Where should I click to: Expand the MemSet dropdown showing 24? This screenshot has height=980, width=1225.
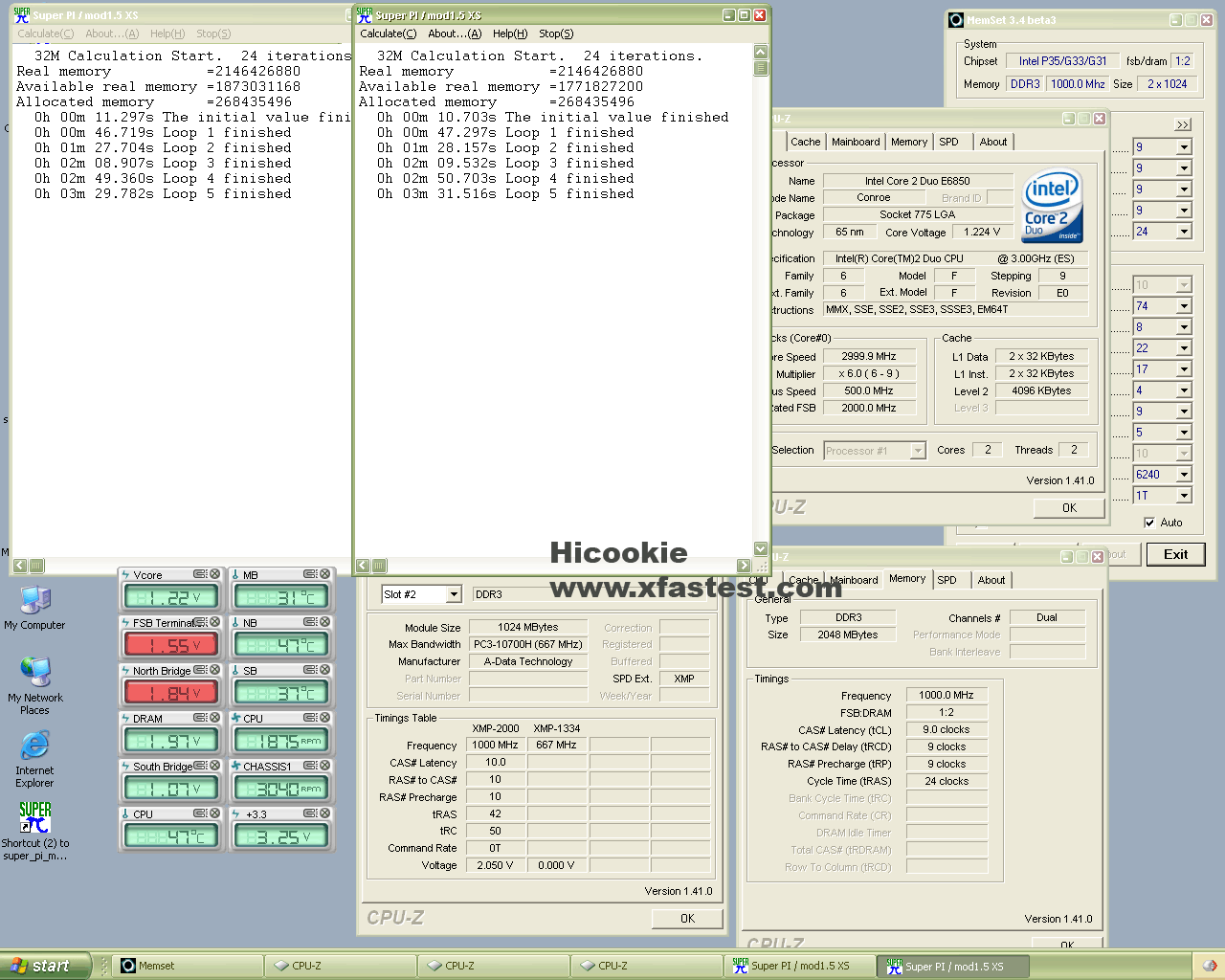coord(1184,232)
